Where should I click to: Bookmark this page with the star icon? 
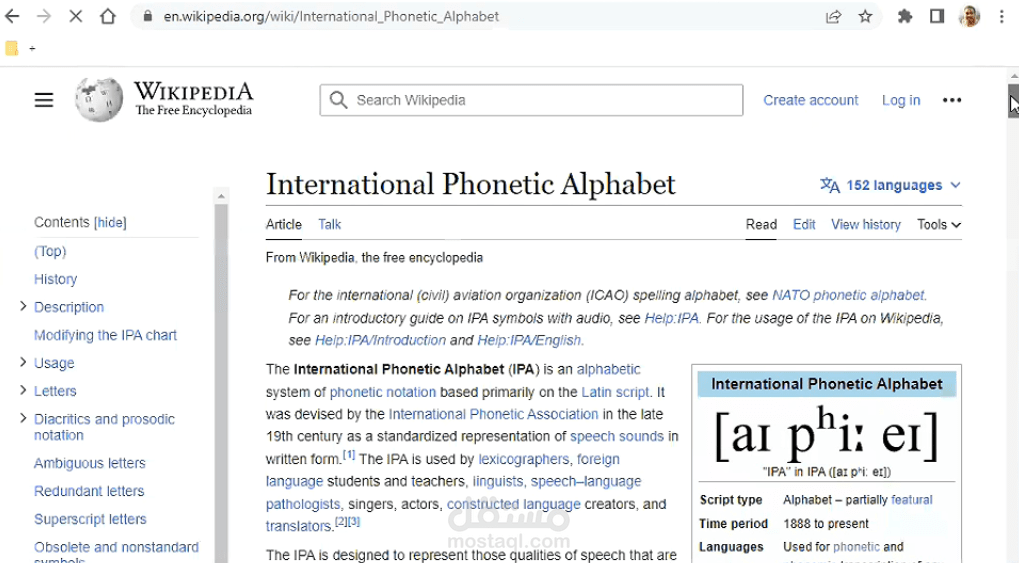[x=865, y=16]
